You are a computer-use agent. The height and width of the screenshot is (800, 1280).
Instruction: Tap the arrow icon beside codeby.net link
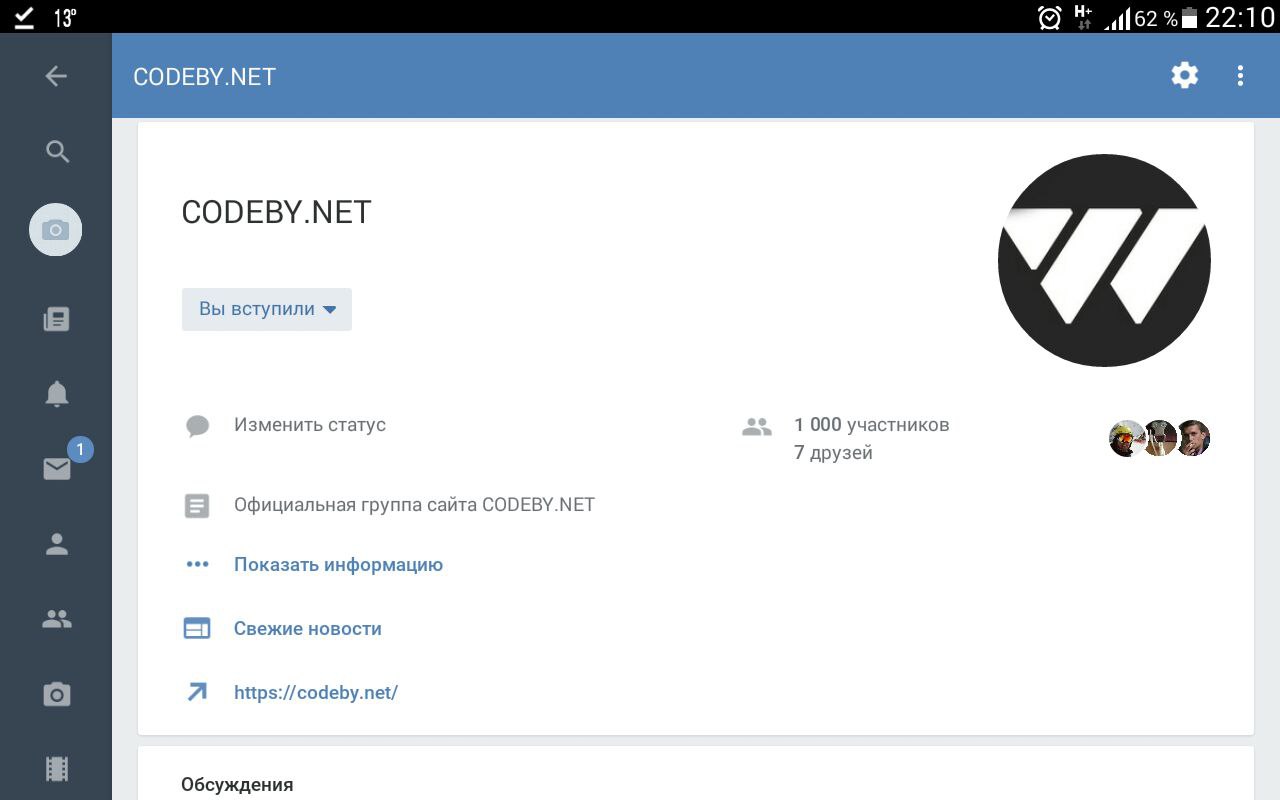tap(197, 692)
